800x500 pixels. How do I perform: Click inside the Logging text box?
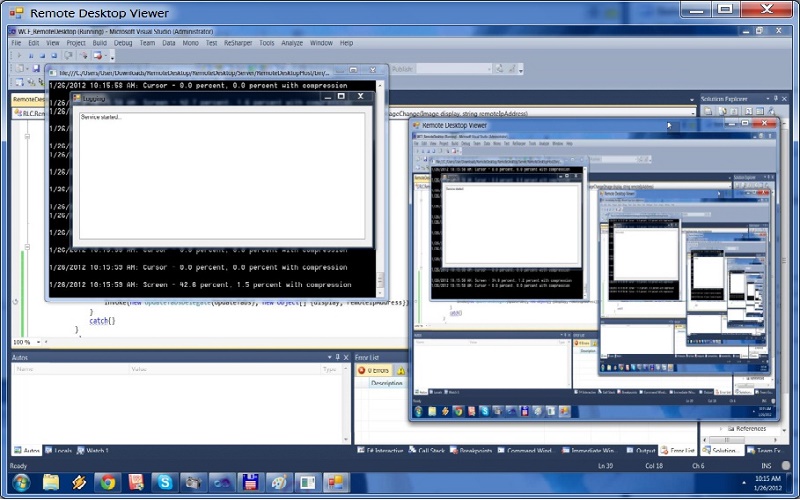tap(222, 176)
